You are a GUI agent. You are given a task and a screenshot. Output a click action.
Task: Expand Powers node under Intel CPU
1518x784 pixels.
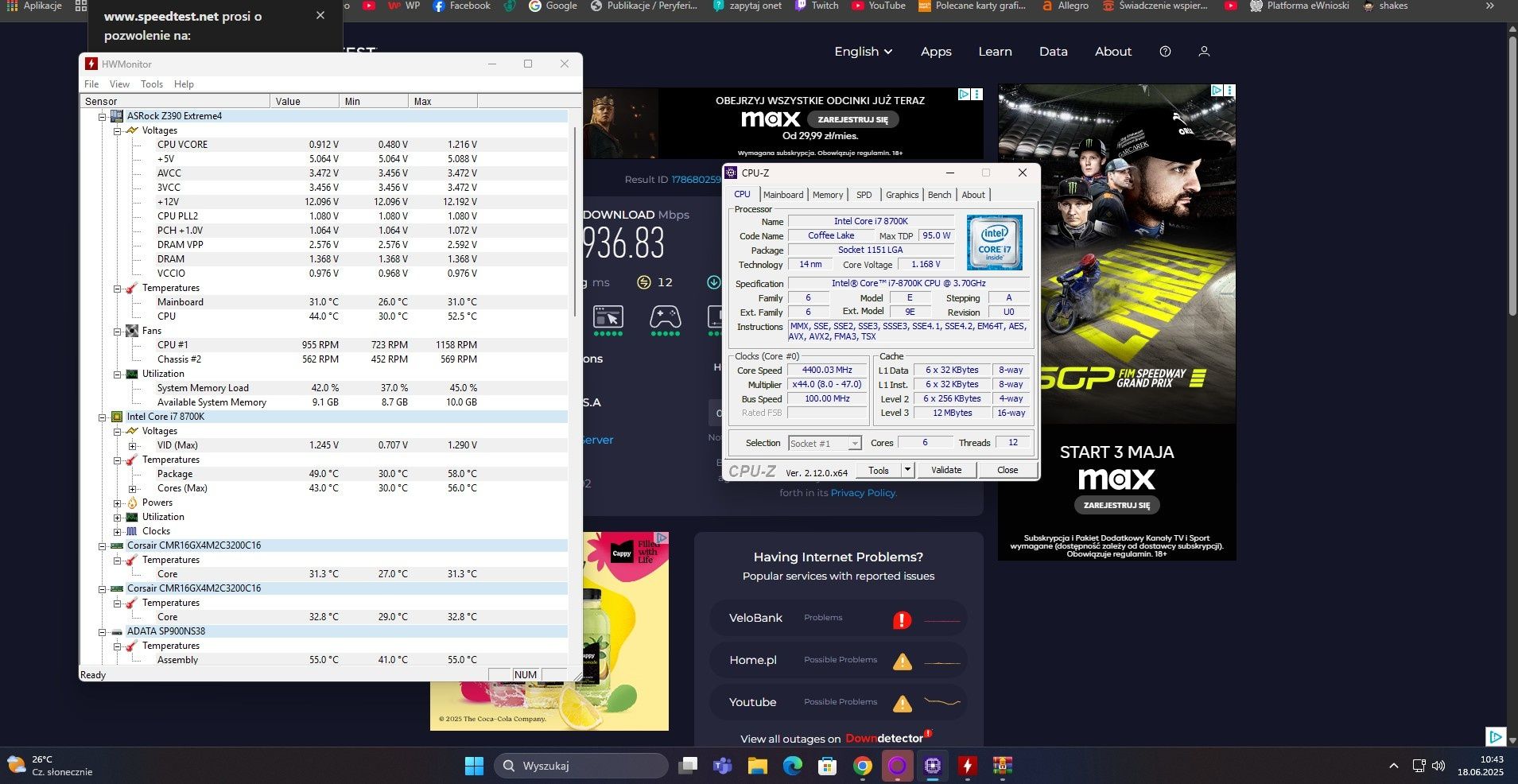point(117,503)
